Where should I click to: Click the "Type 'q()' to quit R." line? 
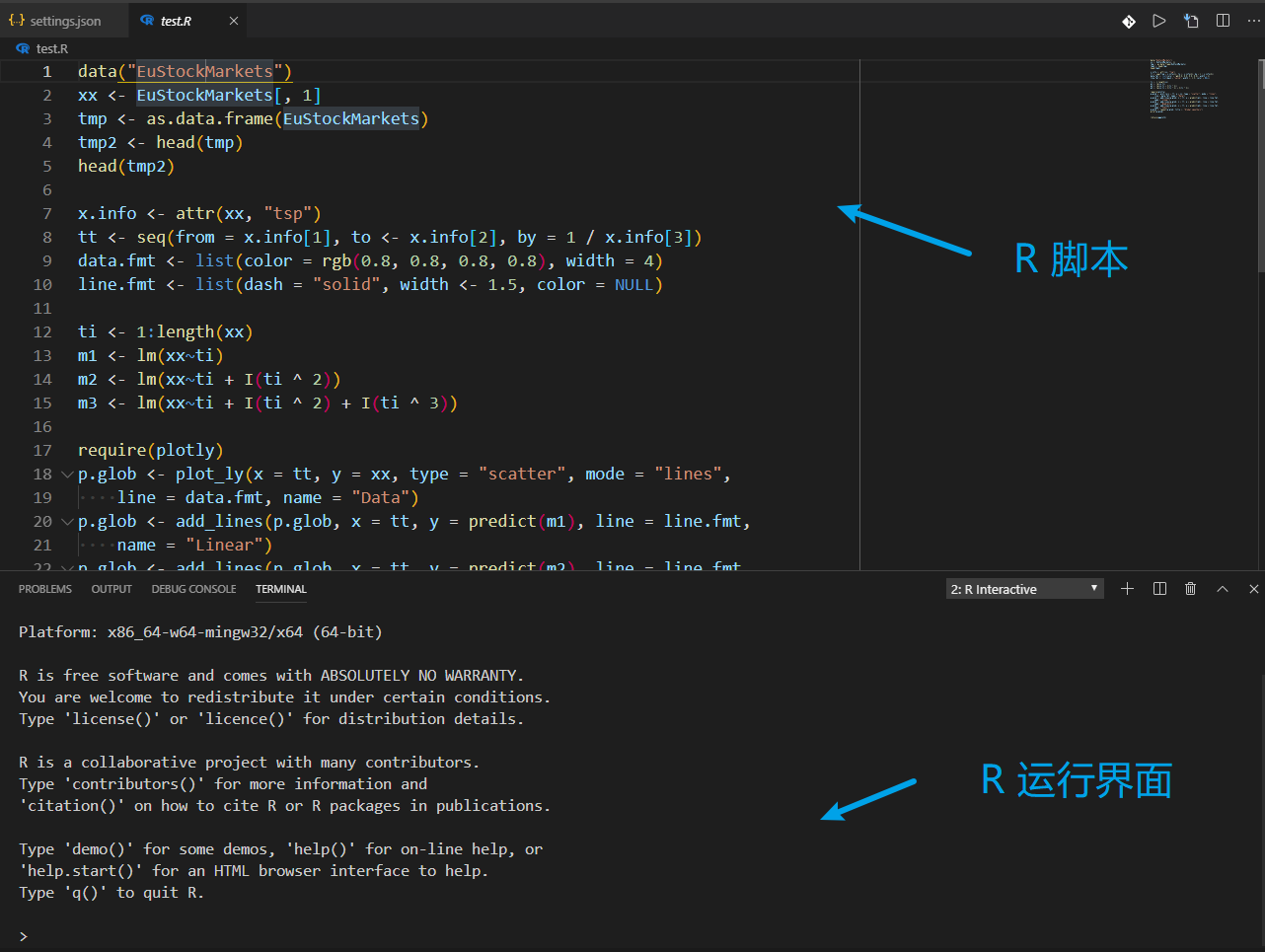click(x=112, y=893)
